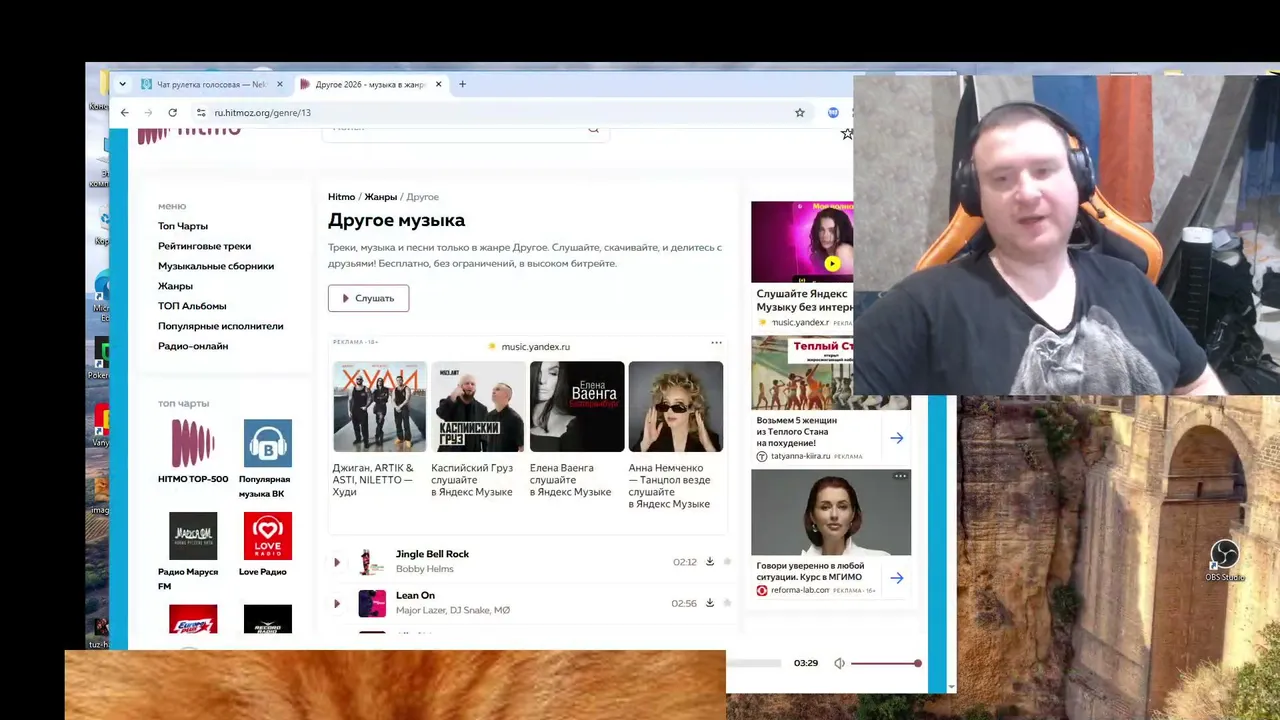Open the Каспийский Груз ad thumbnail
Viewport: 1280px width, 720px height.
click(x=478, y=407)
